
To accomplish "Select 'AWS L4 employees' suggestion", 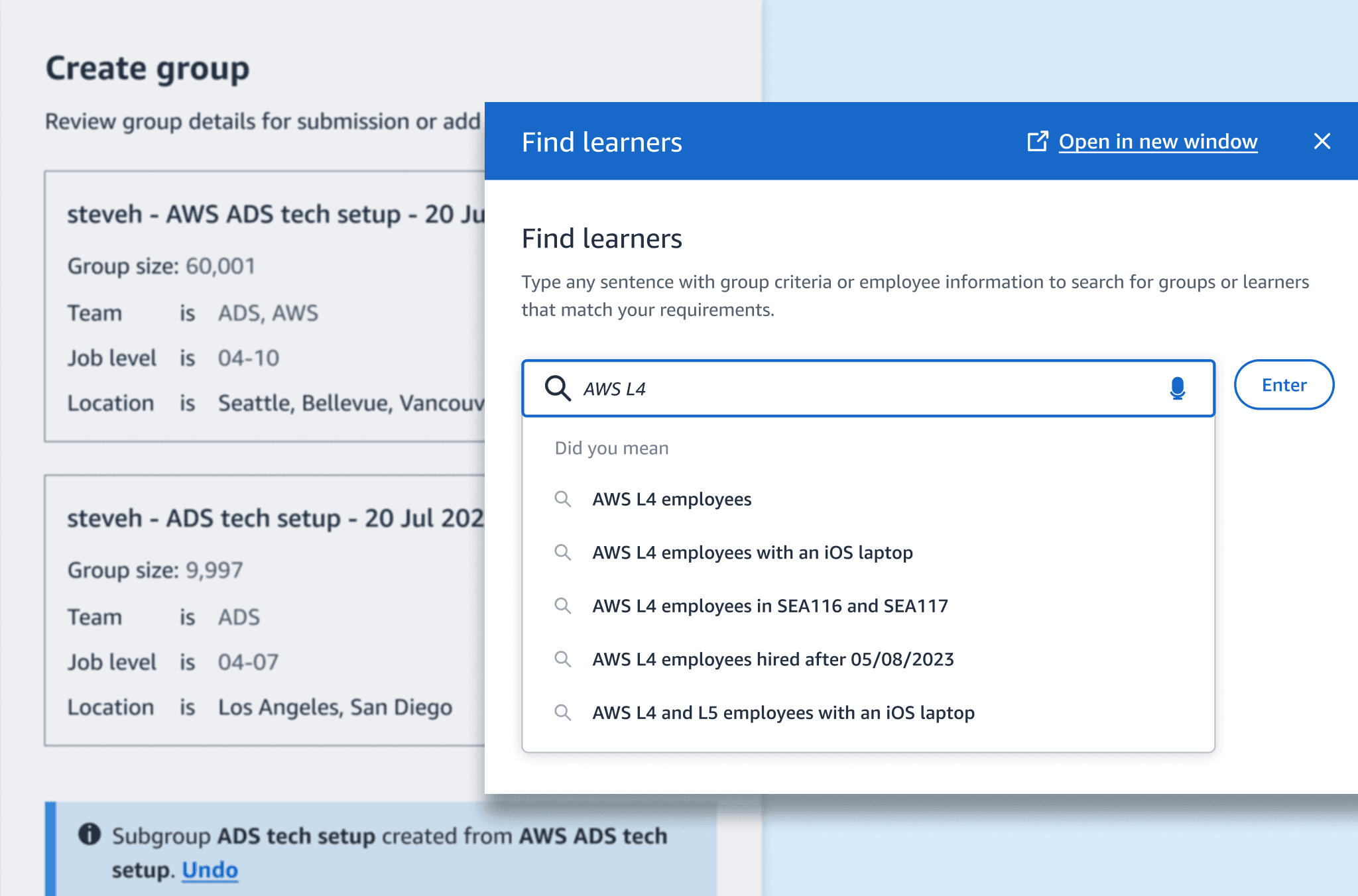I will [x=672, y=499].
